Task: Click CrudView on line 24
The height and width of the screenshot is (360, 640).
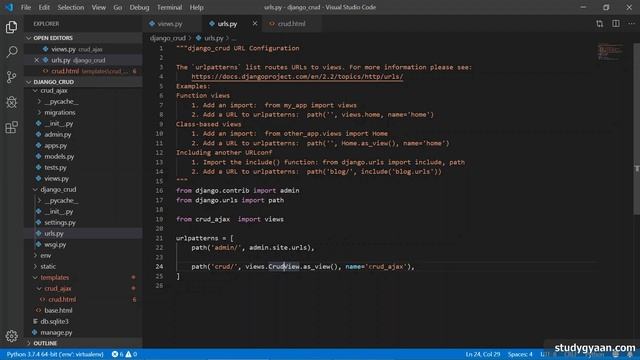Action: coord(284,267)
